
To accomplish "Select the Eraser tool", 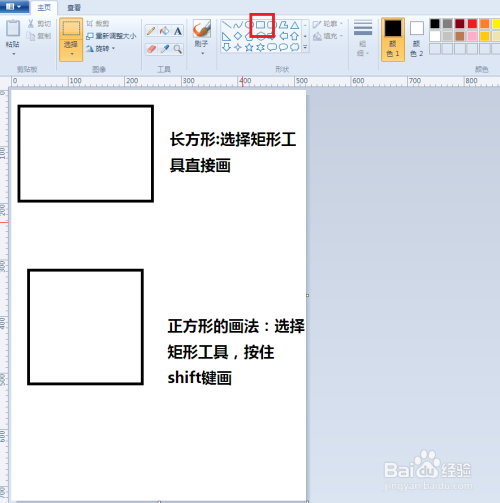I will pos(151,49).
